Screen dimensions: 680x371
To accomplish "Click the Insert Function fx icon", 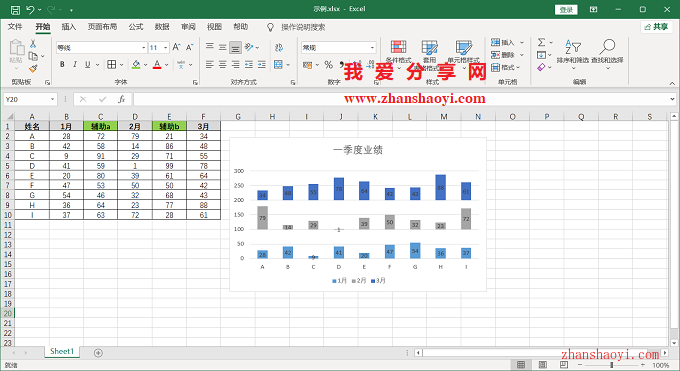I will click(x=121, y=99).
